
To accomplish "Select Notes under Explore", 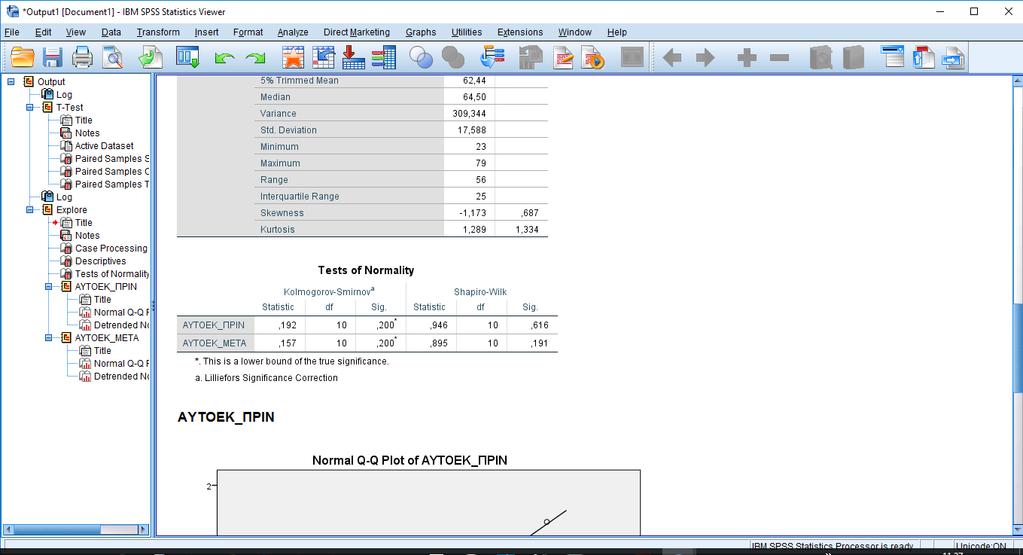I will click(87, 235).
